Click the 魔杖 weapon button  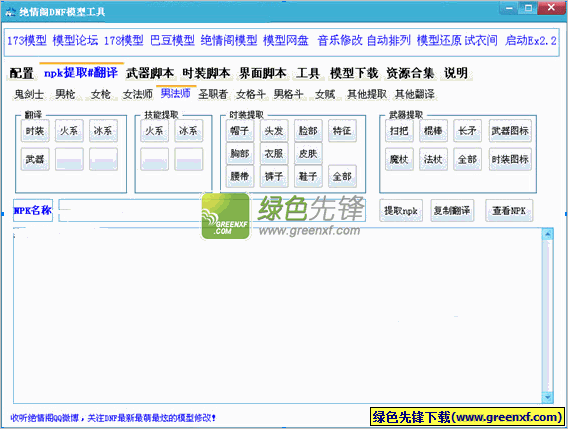tap(399, 159)
